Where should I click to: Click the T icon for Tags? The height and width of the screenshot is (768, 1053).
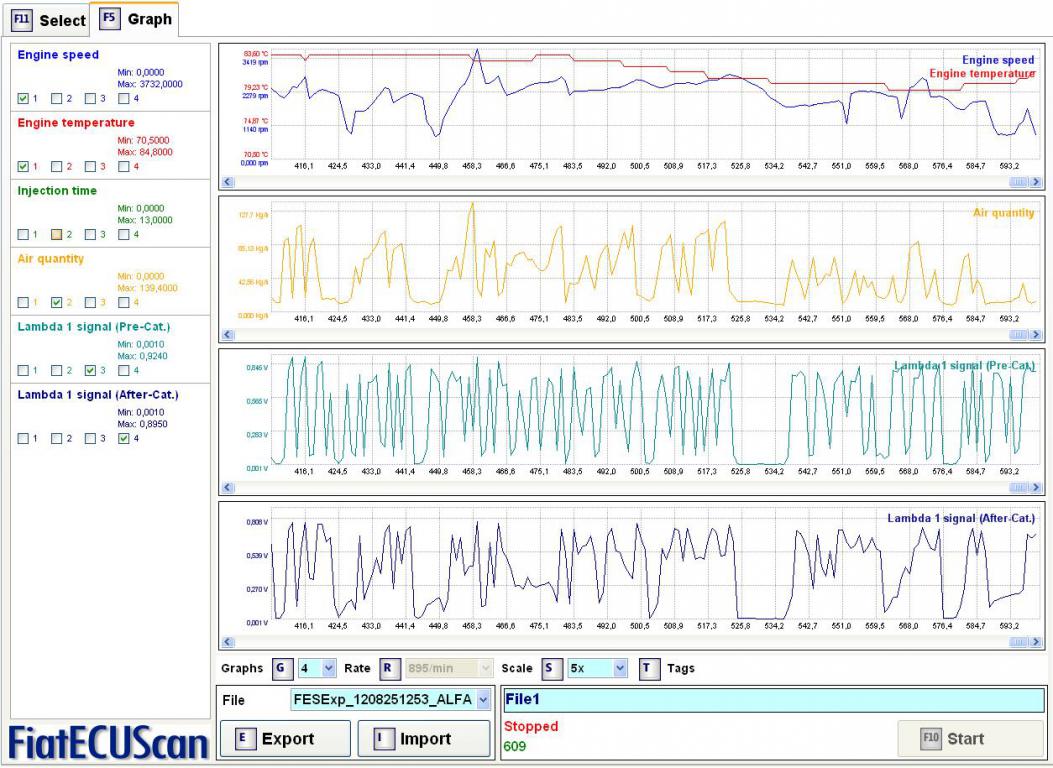pyautogui.click(x=646, y=668)
